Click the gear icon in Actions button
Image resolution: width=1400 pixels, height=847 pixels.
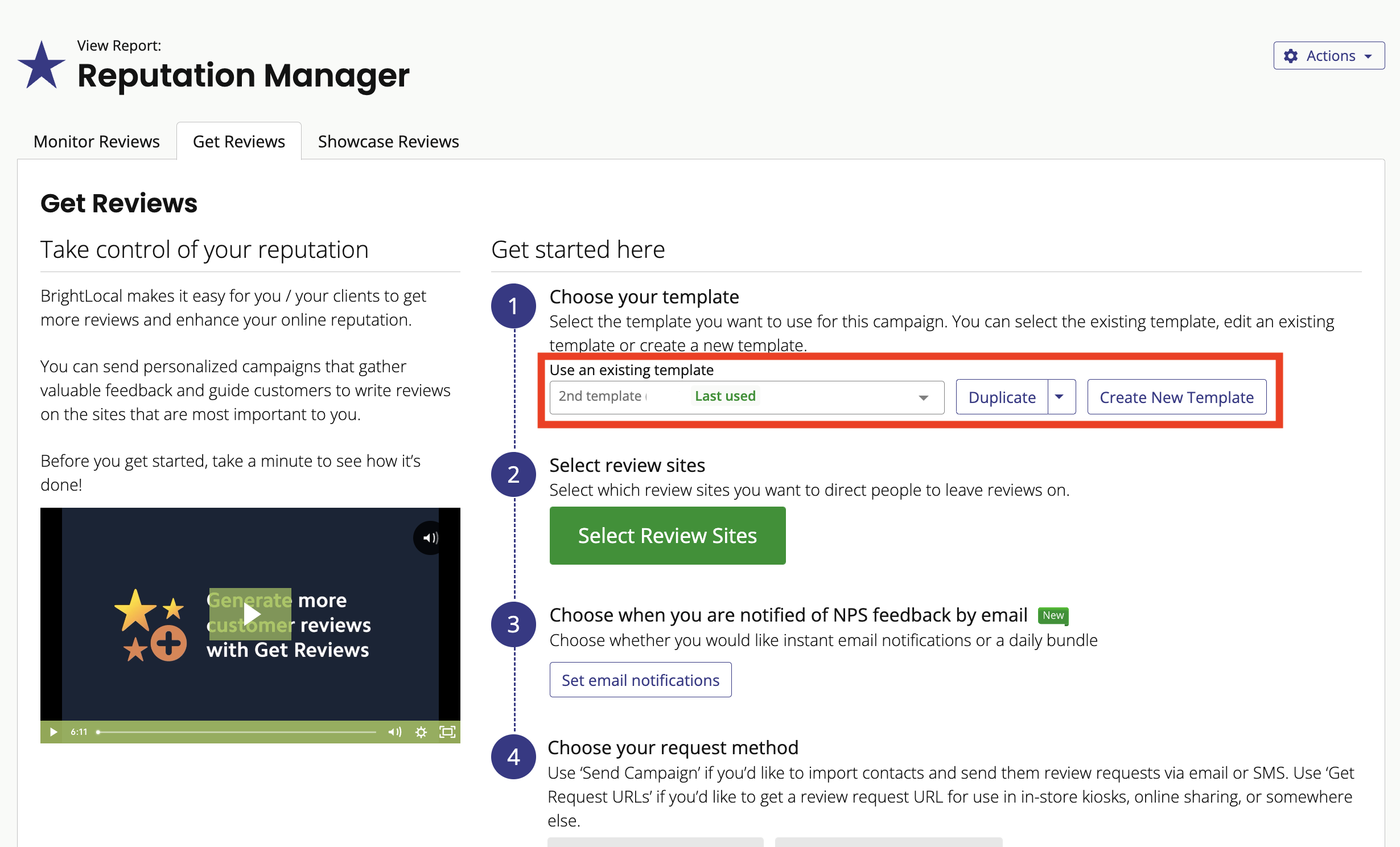tap(1291, 56)
